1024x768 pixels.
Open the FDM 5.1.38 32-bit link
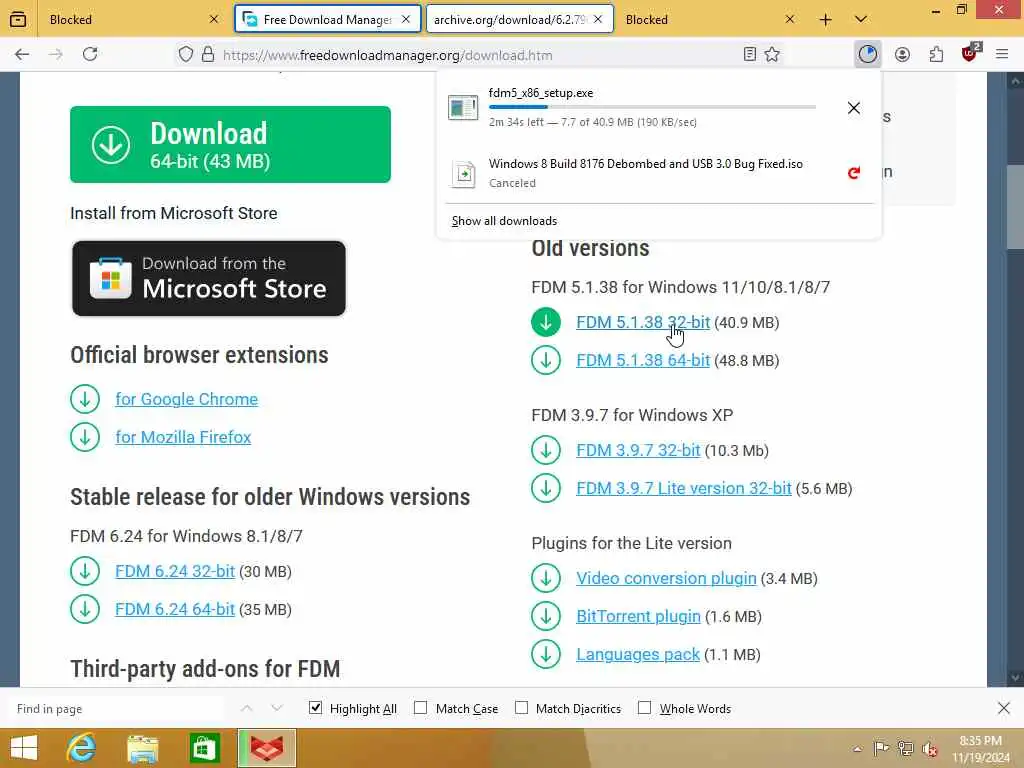(x=643, y=323)
